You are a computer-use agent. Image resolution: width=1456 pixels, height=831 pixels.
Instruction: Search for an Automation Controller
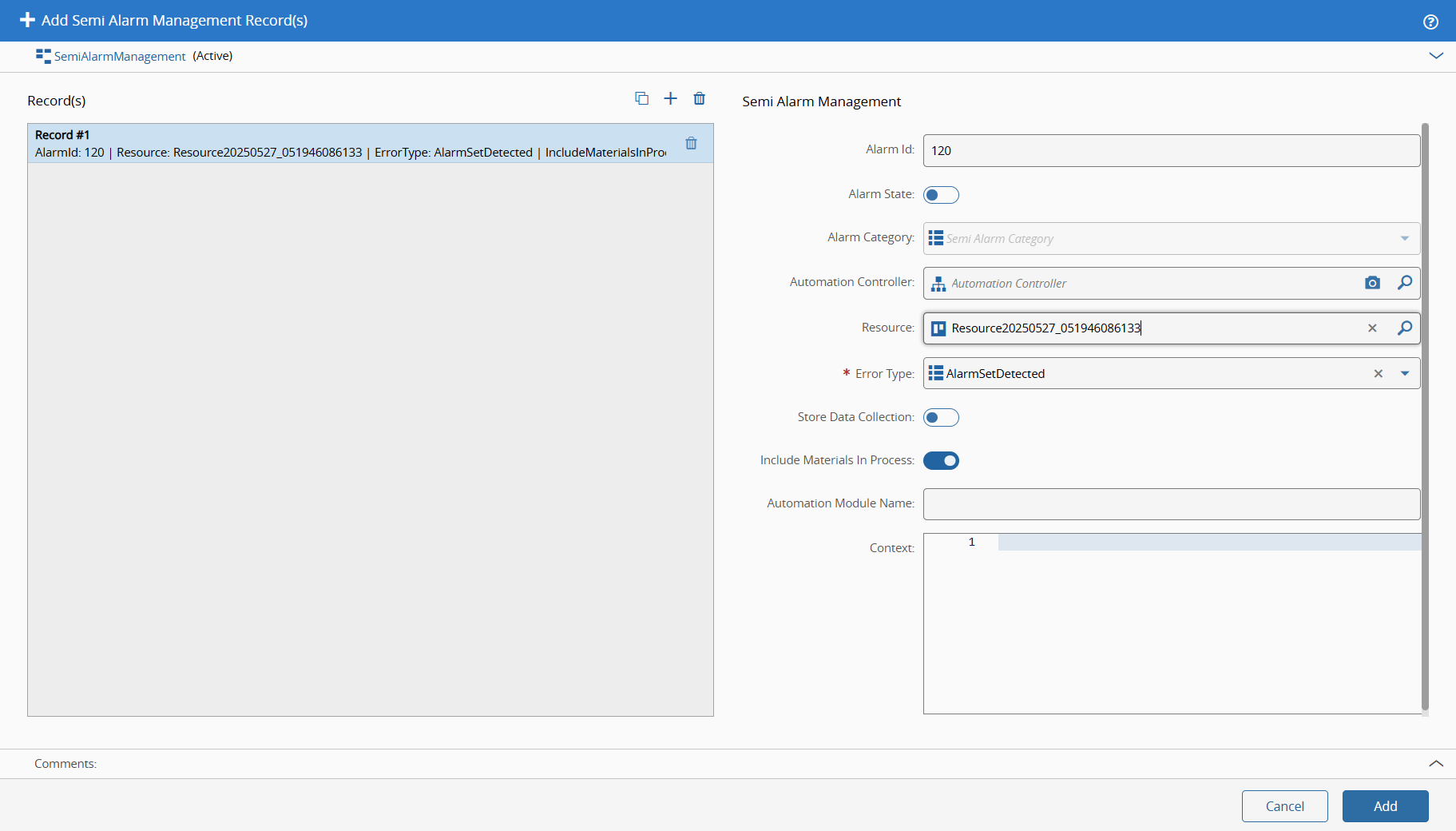[x=1404, y=283]
